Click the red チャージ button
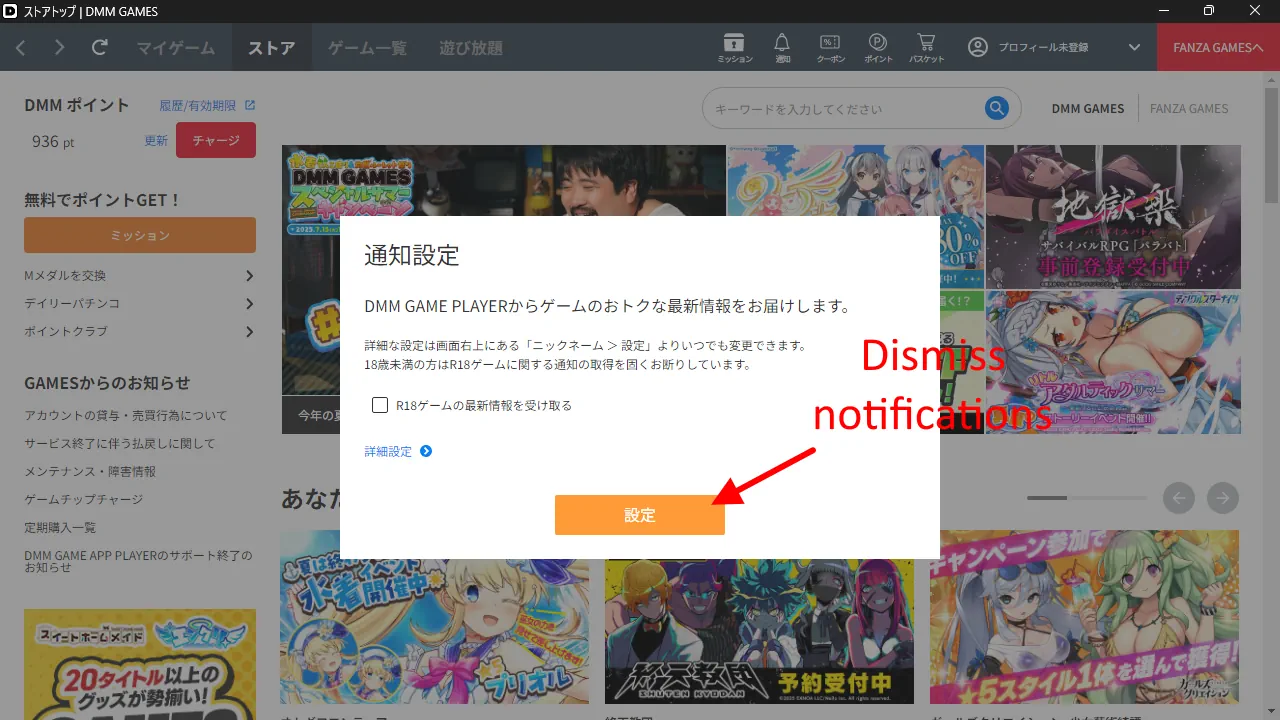 (216, 140)
